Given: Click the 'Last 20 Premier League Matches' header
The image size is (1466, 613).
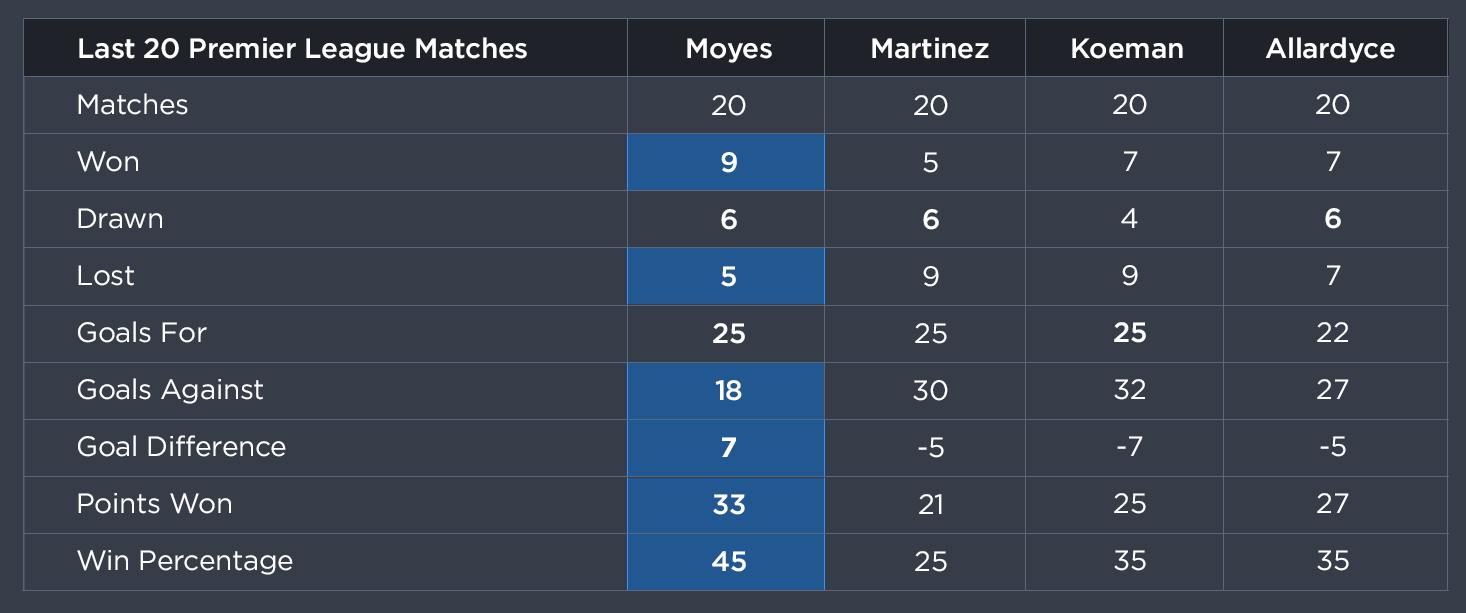Looking at the screenshot, I should click(302, 48).
